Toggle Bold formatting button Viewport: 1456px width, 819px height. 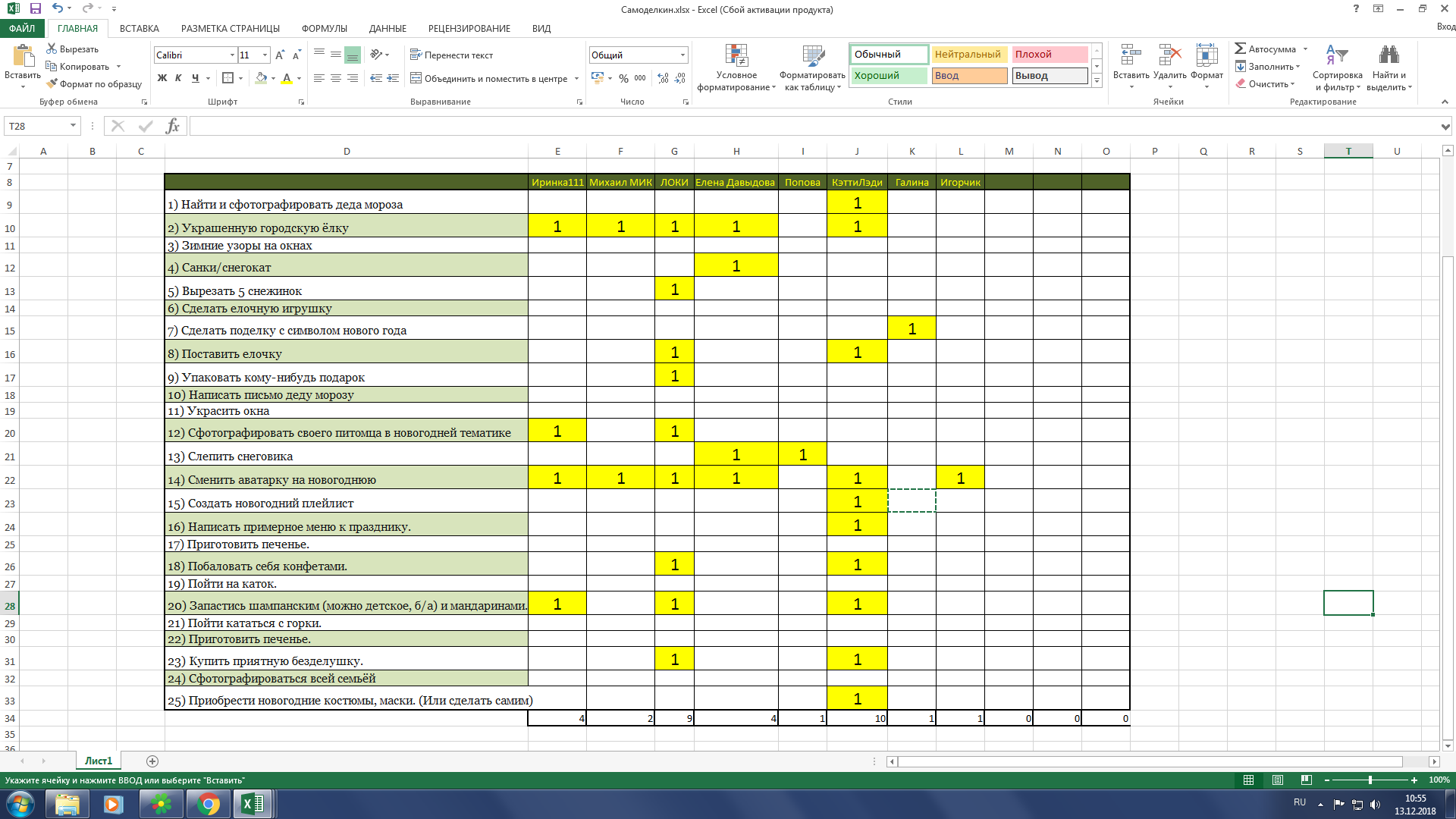pos(162,78)
